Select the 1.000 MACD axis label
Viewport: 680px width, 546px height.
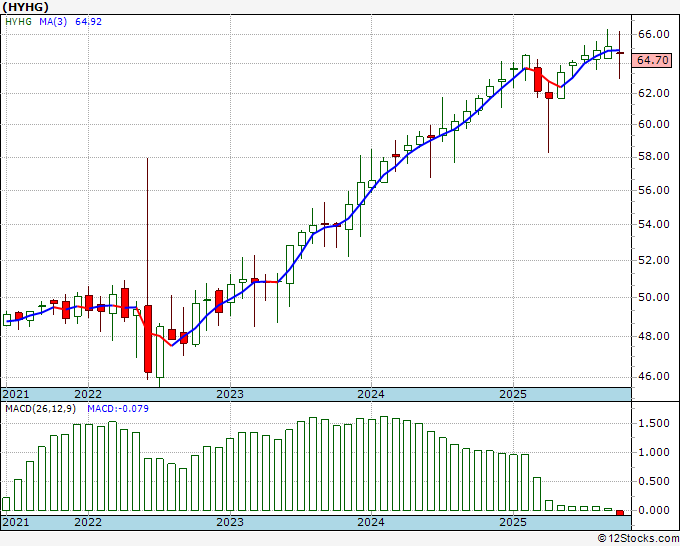click(x=654, y=452)
